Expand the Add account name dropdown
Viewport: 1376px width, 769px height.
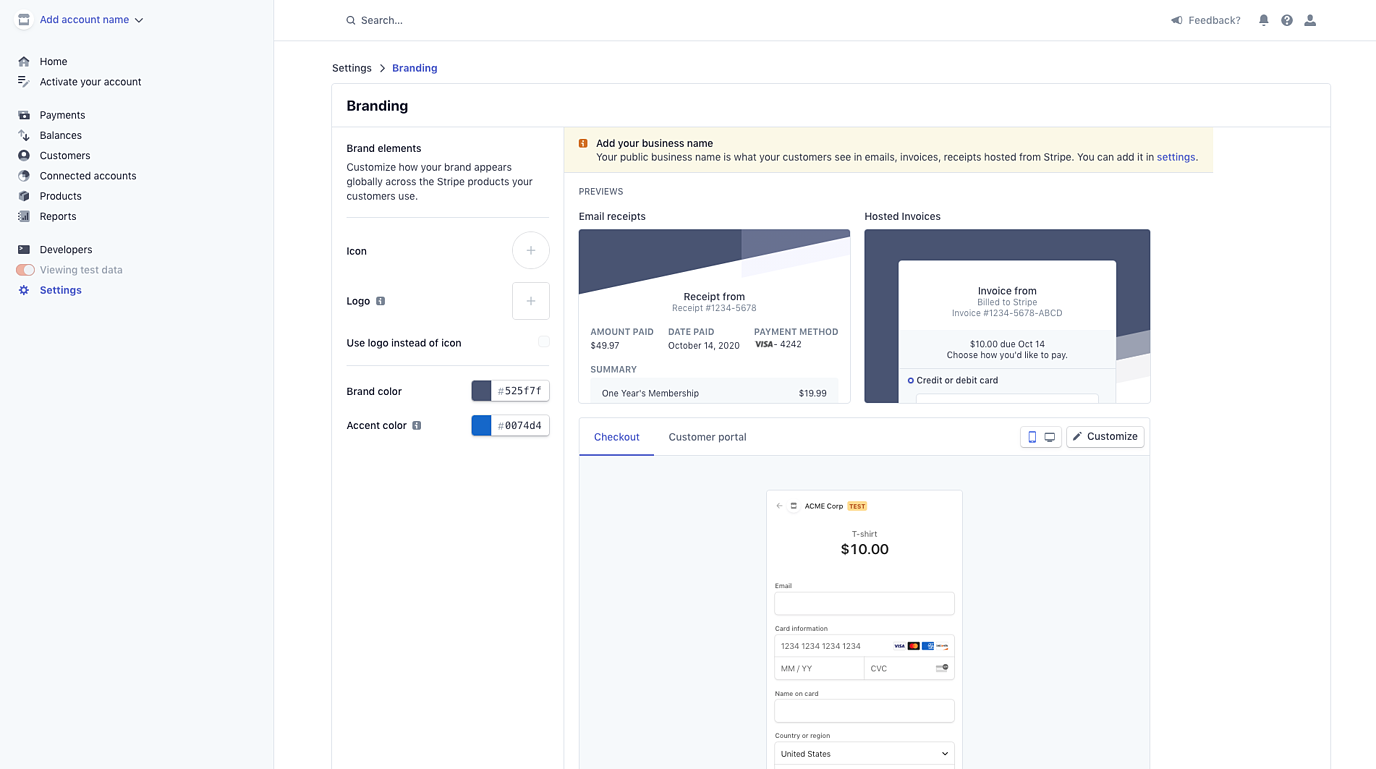(139, 20)
